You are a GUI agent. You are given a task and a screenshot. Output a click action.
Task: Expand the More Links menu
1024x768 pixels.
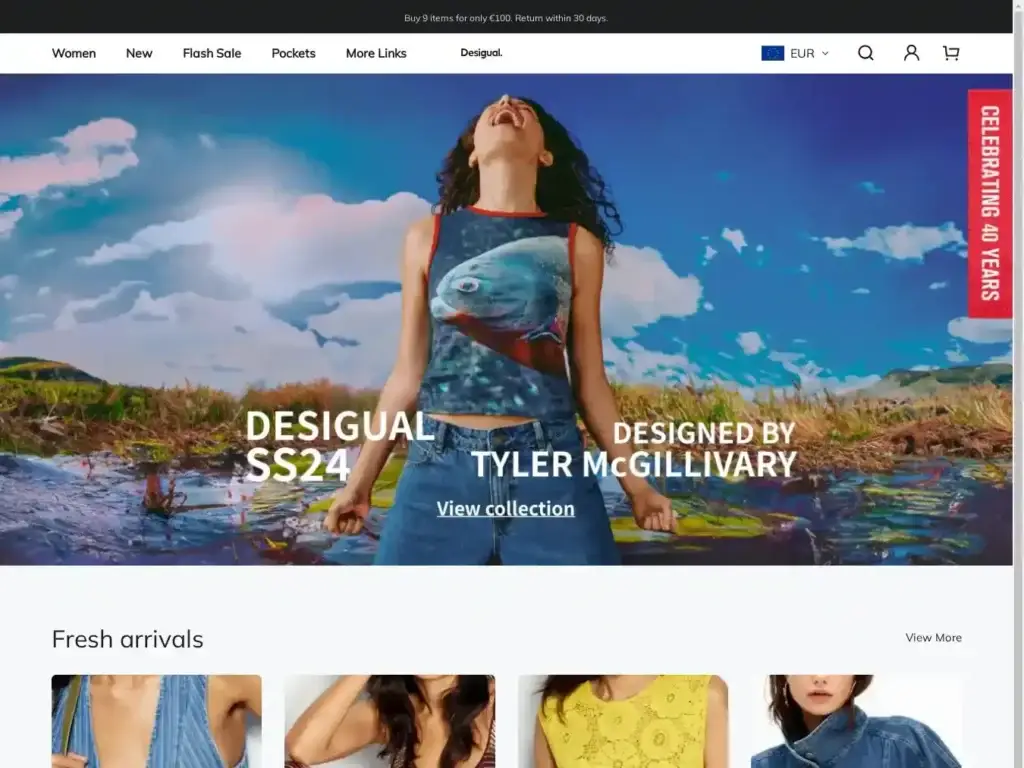pos(377,53)
